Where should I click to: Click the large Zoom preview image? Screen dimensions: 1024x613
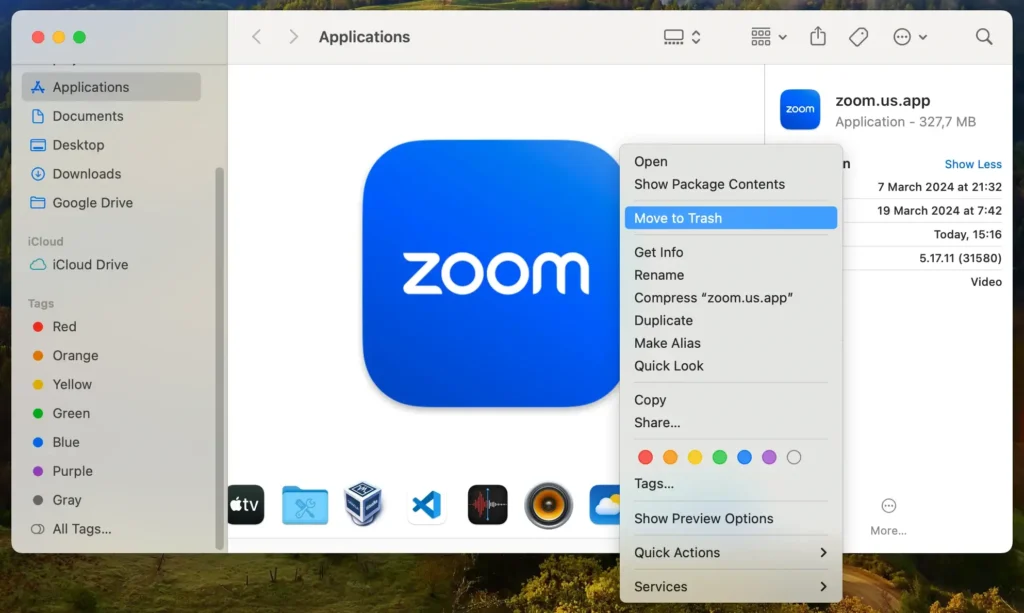click(x=491, y=274)
